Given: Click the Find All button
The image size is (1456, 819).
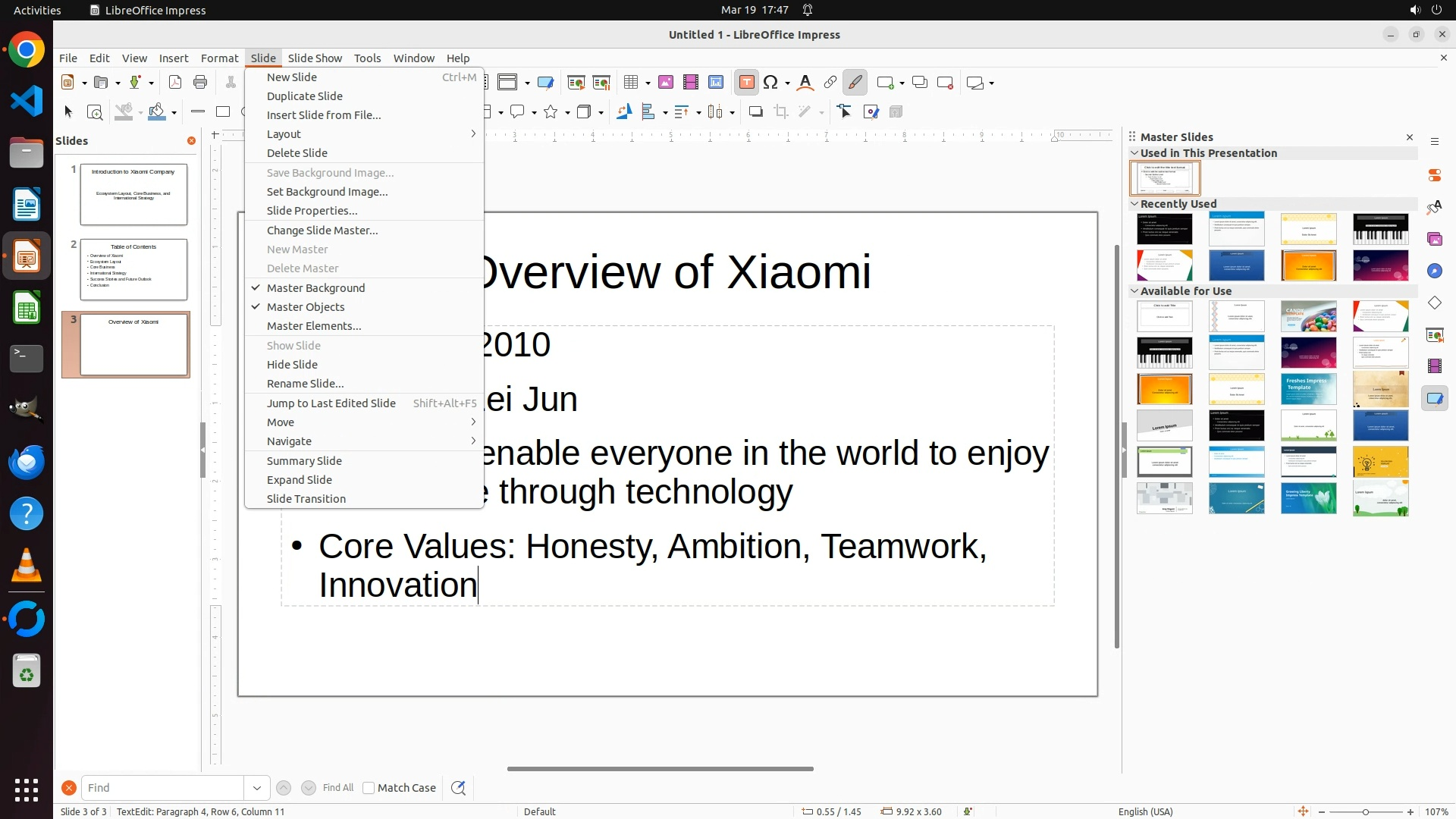Looking at the screenshot, I should (x=337, y=788).
